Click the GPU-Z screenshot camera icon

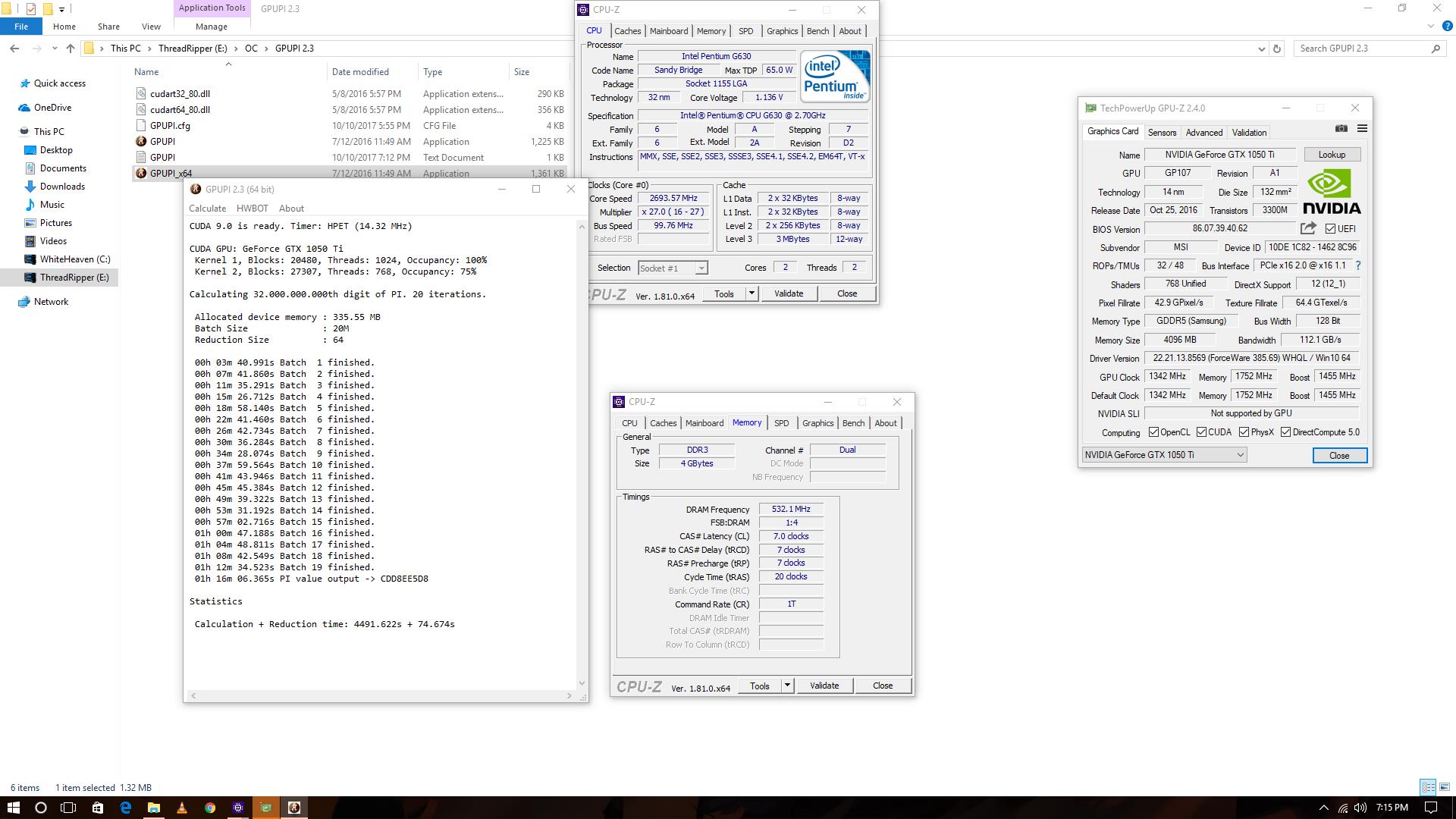1341,129
